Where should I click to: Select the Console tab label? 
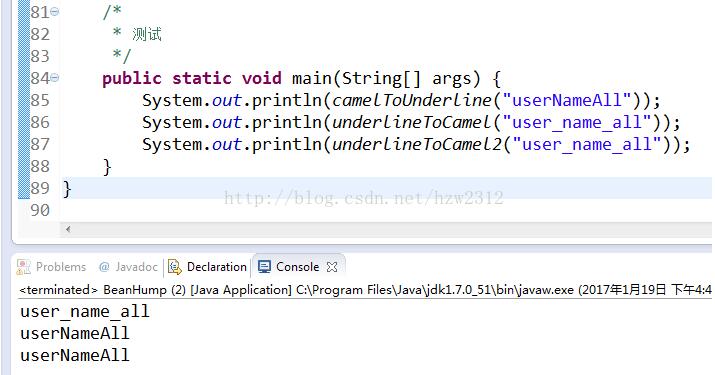[x=297, y=267]
